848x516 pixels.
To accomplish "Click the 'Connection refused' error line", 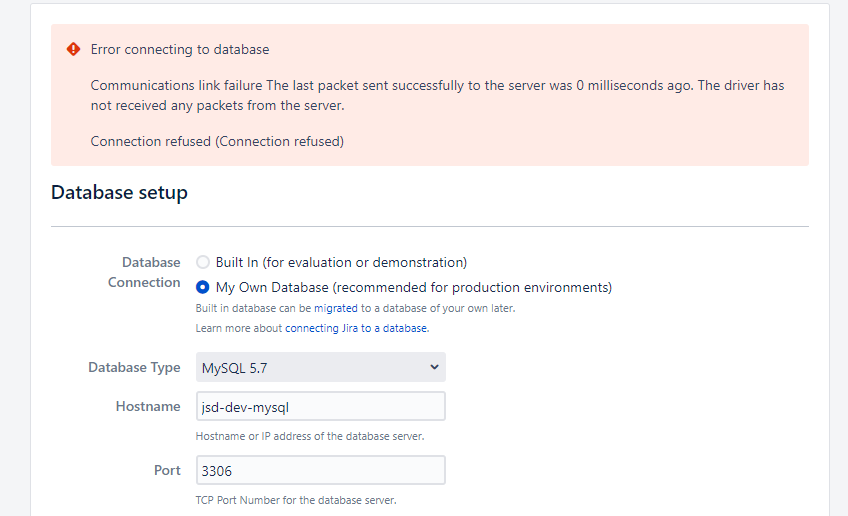I will pos(217,141).
